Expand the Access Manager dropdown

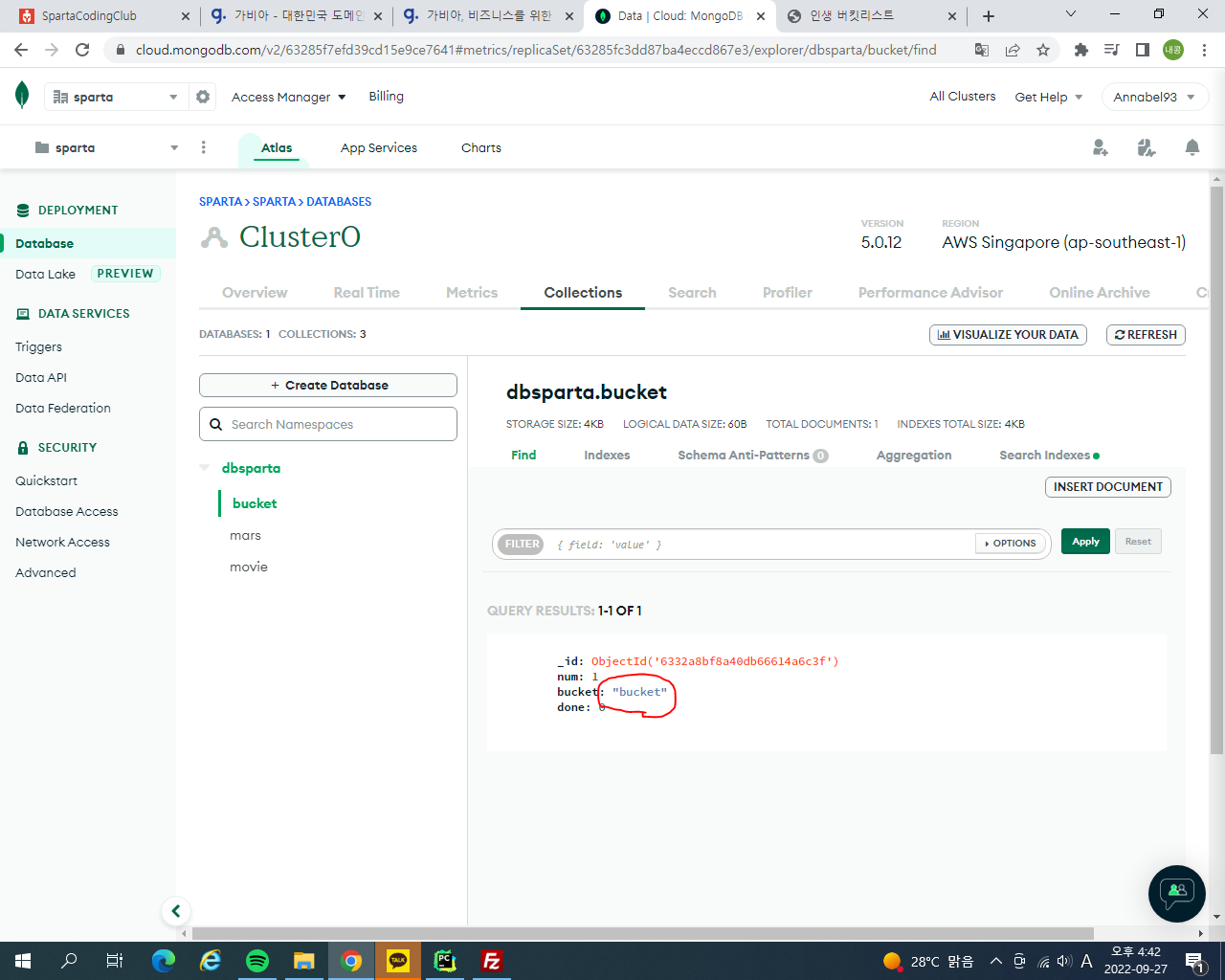click(289, 97)
